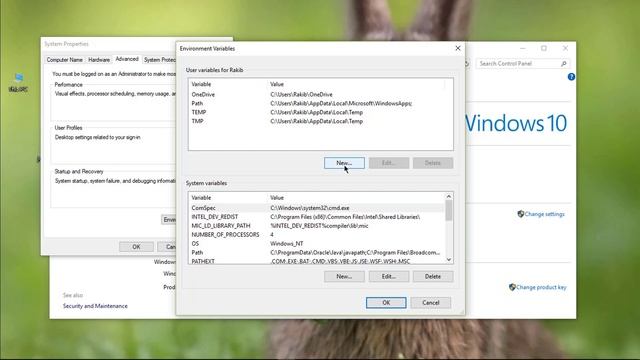
Task: Select the OS system variable row
Action: (317, 244)
